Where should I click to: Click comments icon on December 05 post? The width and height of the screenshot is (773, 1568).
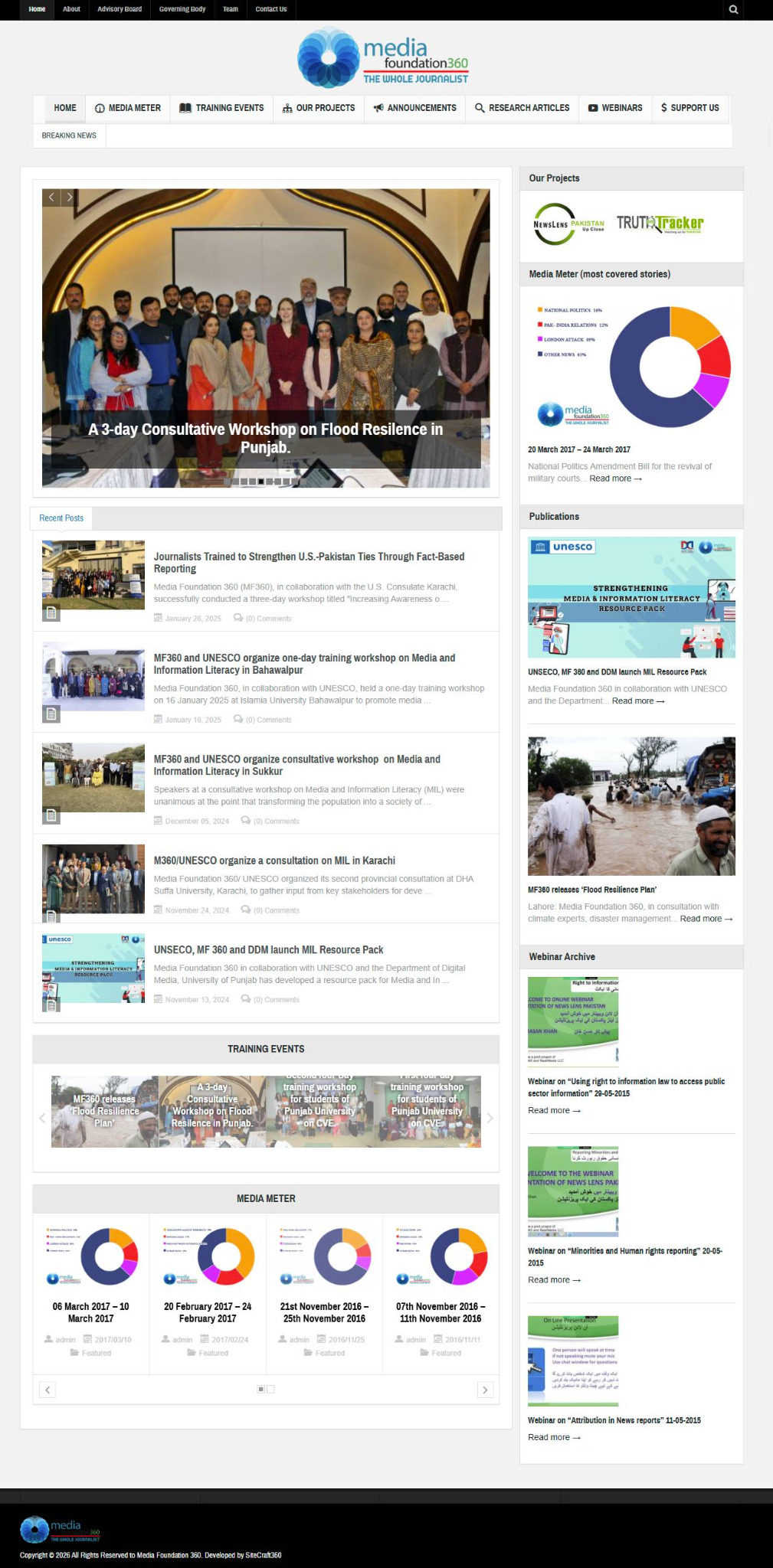[246, 820]
